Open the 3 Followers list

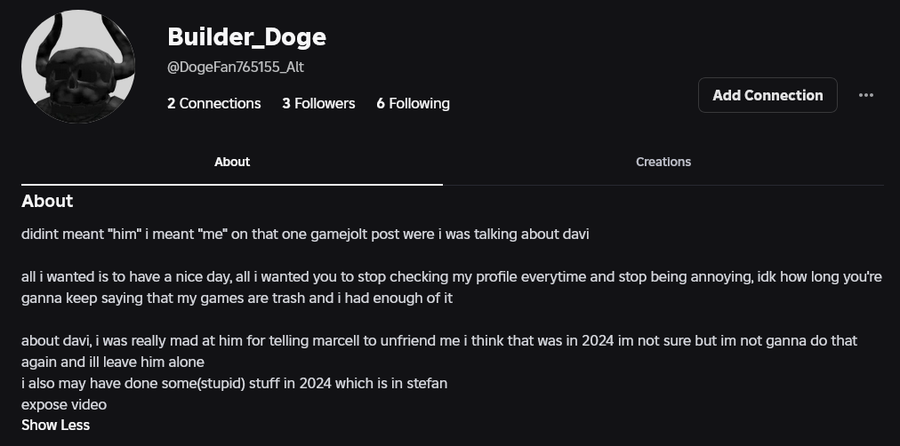coord(318,103)
